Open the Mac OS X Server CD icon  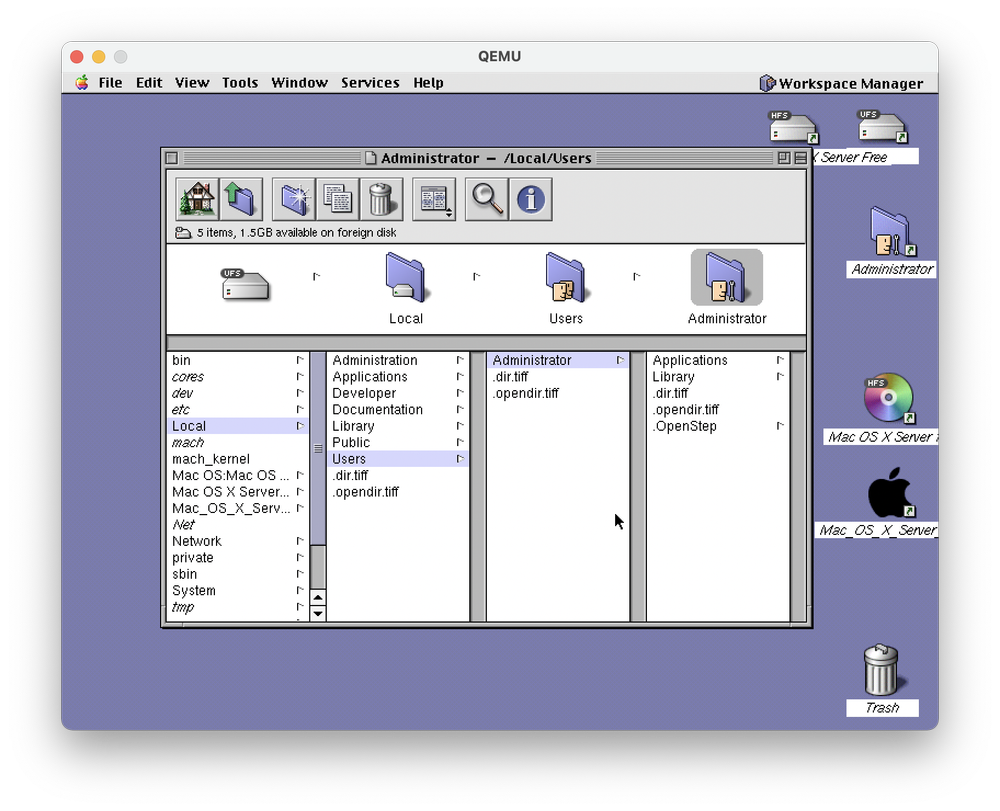coord(889,398)
